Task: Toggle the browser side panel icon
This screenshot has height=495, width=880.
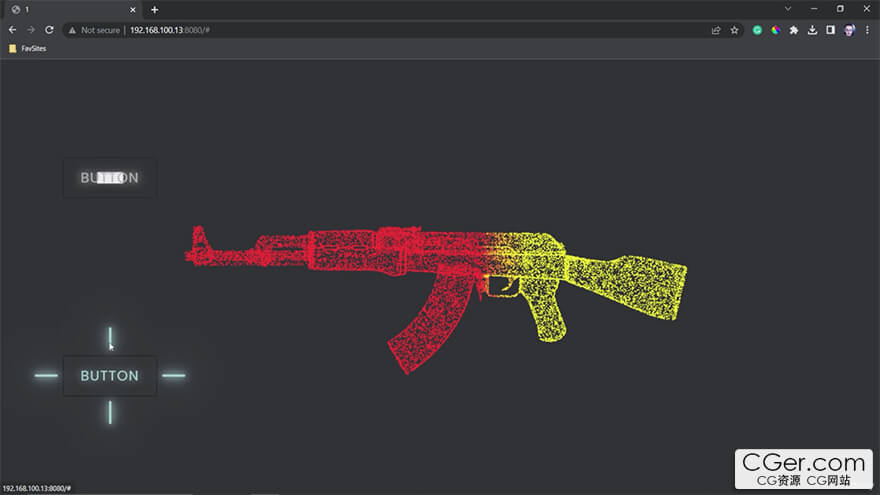Action: (831, 30)
